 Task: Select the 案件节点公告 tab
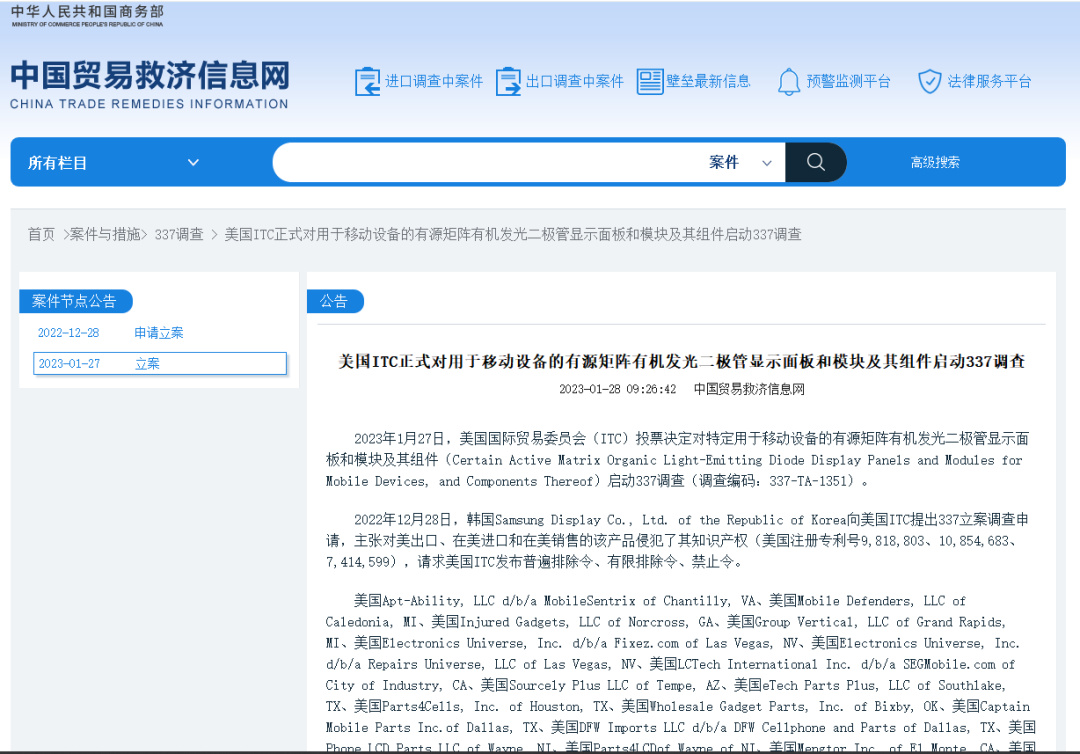tap(75, 301)
